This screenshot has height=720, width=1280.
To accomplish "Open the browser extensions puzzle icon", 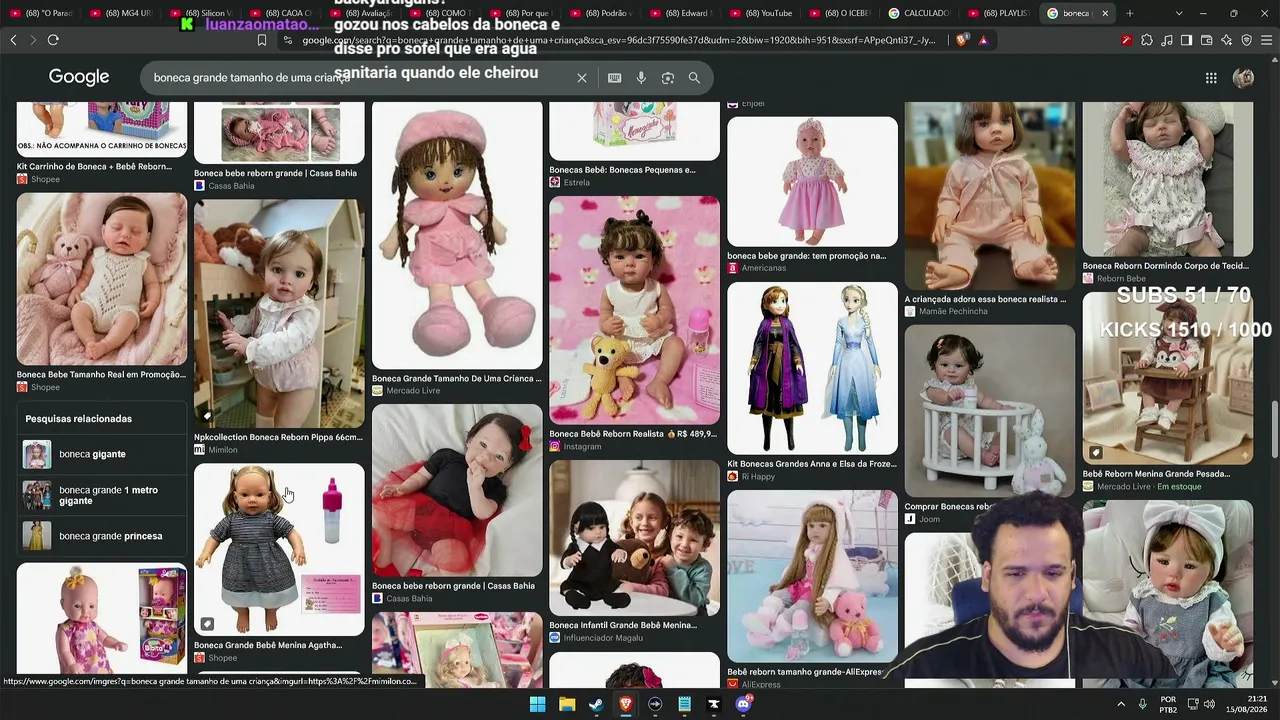I will tap(1146, 40).
